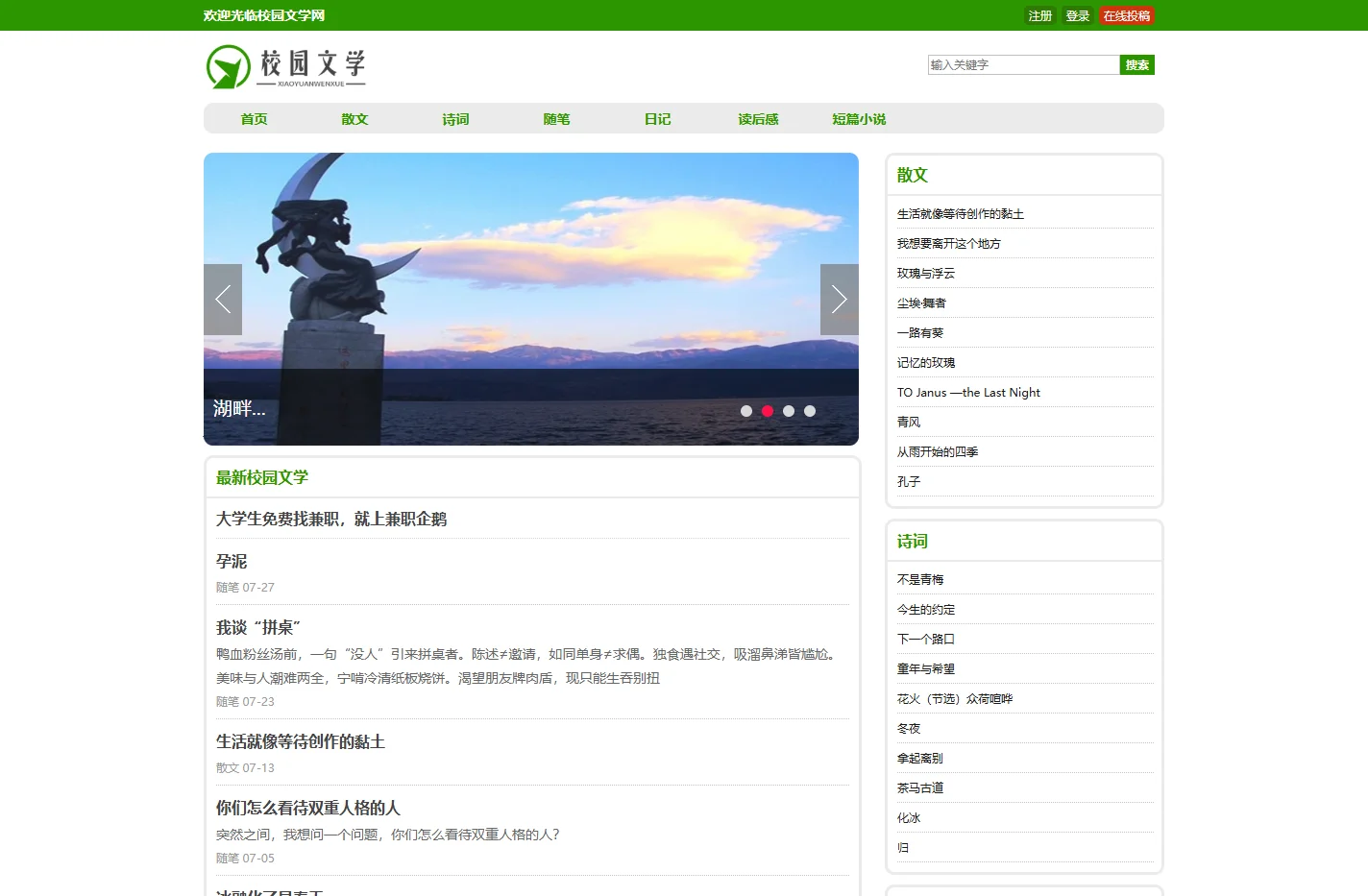The height and width of the screenshot is (896, 1368).
Task: Show the previous carousel slide
Action: click(x=223, y=300)
